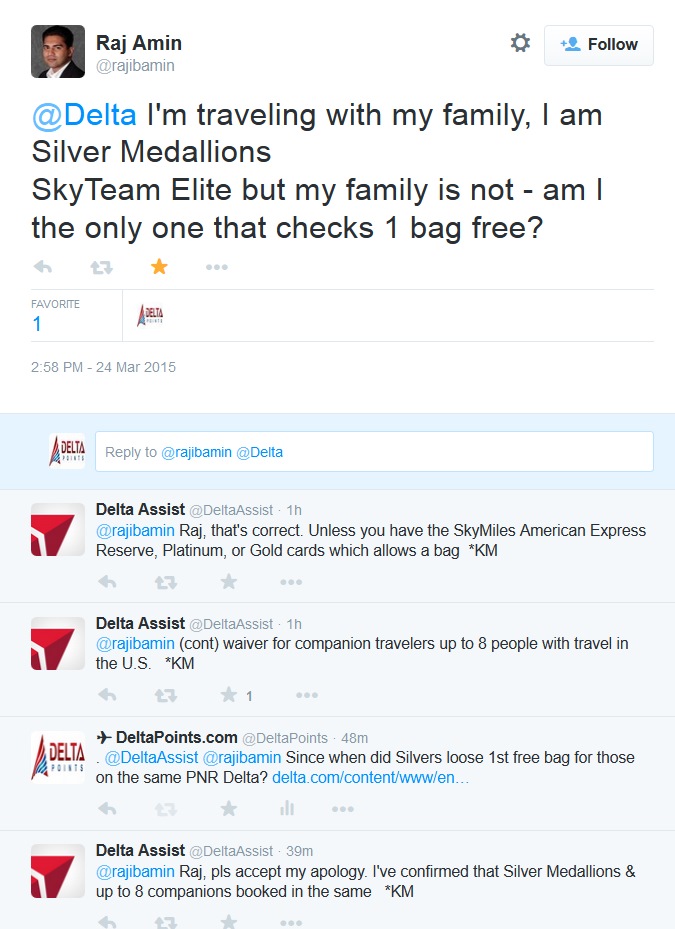Click the reply input field
The height and width of the screenshot is (929, 675).
[373, 452]
